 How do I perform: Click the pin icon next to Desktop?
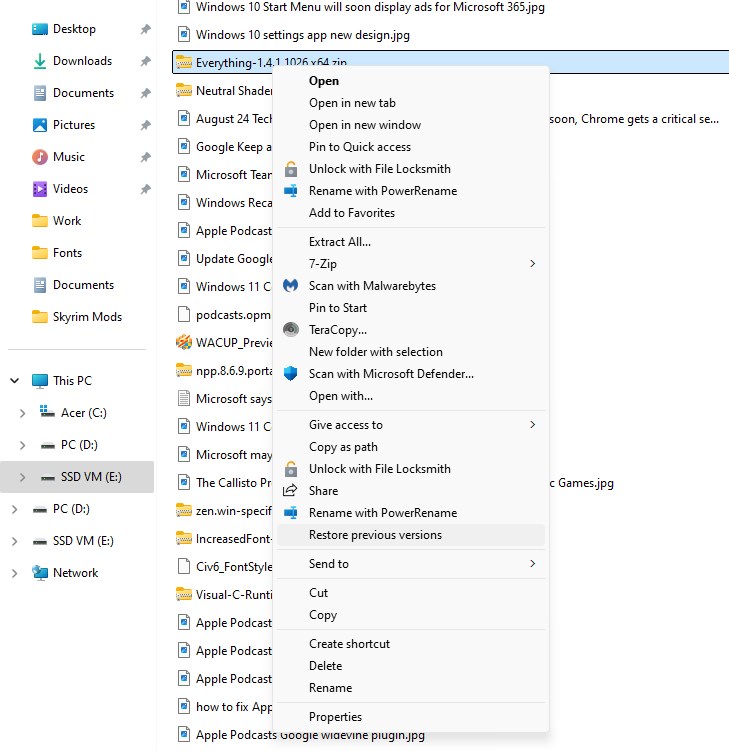[x=145, y=29]
